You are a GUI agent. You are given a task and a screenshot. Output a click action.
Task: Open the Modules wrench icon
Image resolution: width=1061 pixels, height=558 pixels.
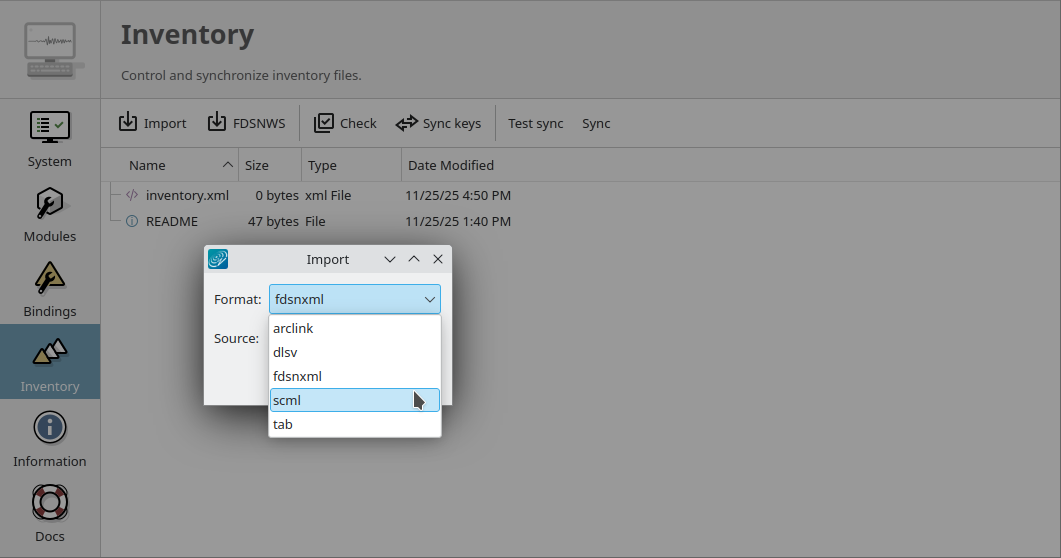coord(49,213)
